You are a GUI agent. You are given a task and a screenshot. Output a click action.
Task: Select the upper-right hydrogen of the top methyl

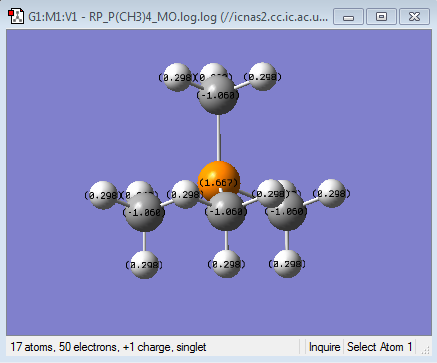263,77
